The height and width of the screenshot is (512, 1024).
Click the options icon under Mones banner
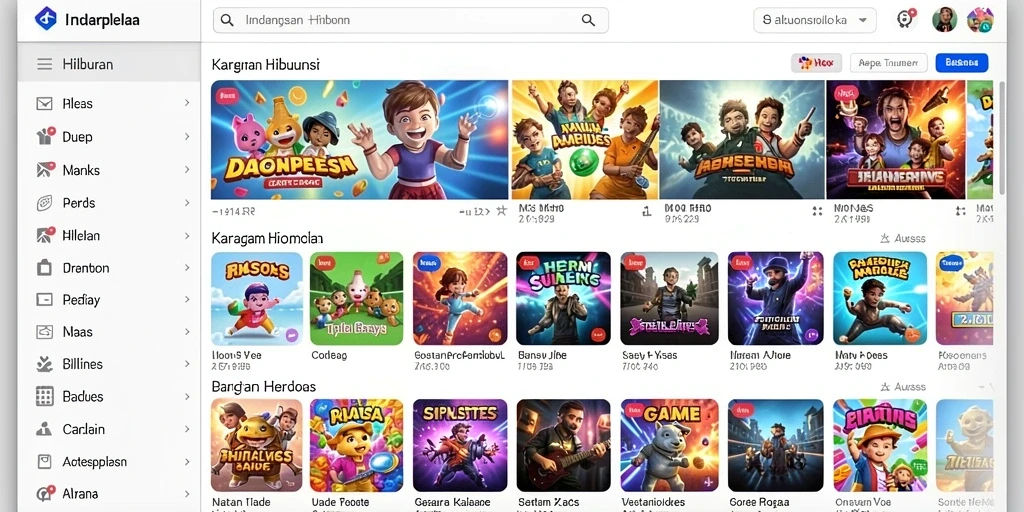[960, 211]
